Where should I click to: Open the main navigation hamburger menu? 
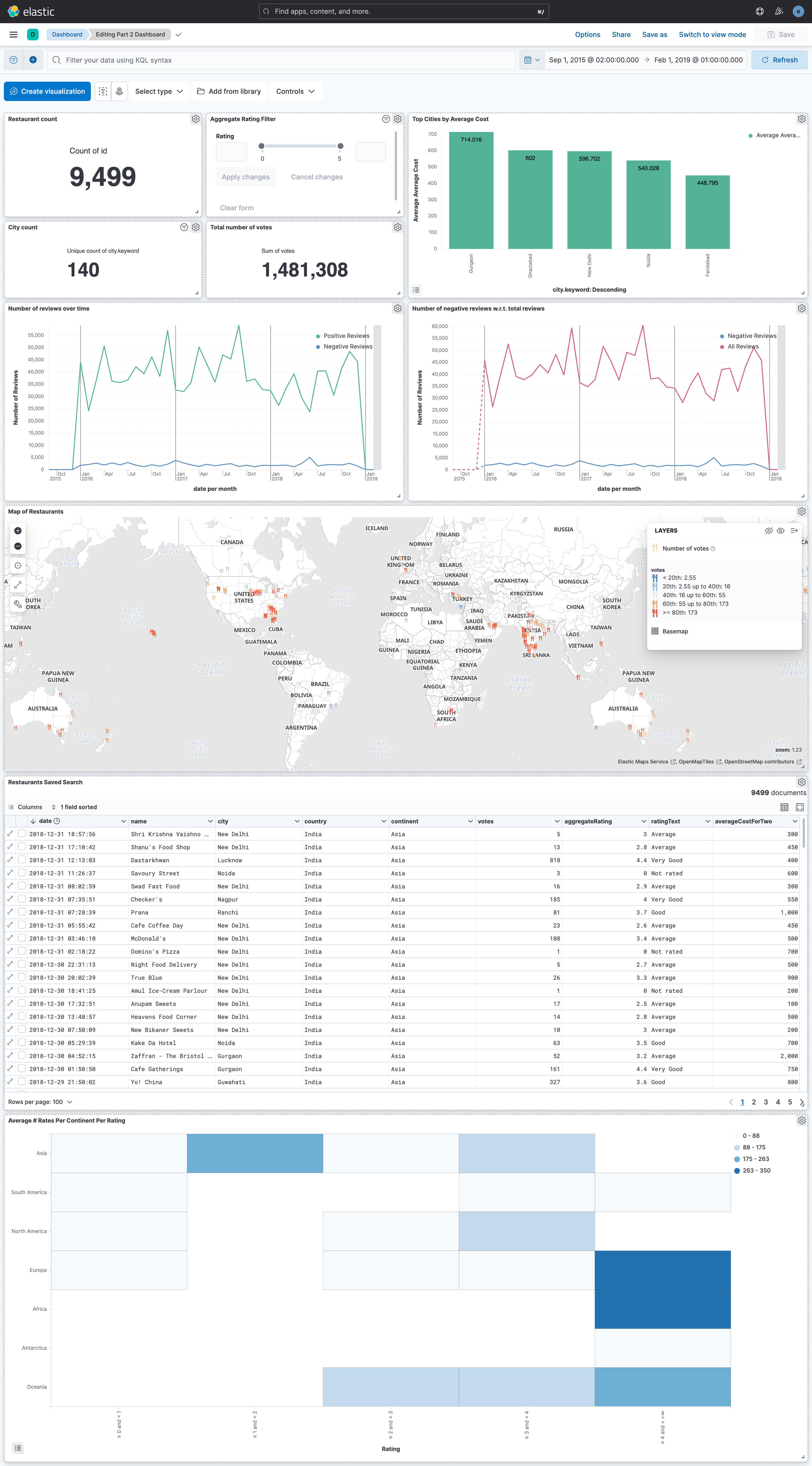tap(14, 35)
